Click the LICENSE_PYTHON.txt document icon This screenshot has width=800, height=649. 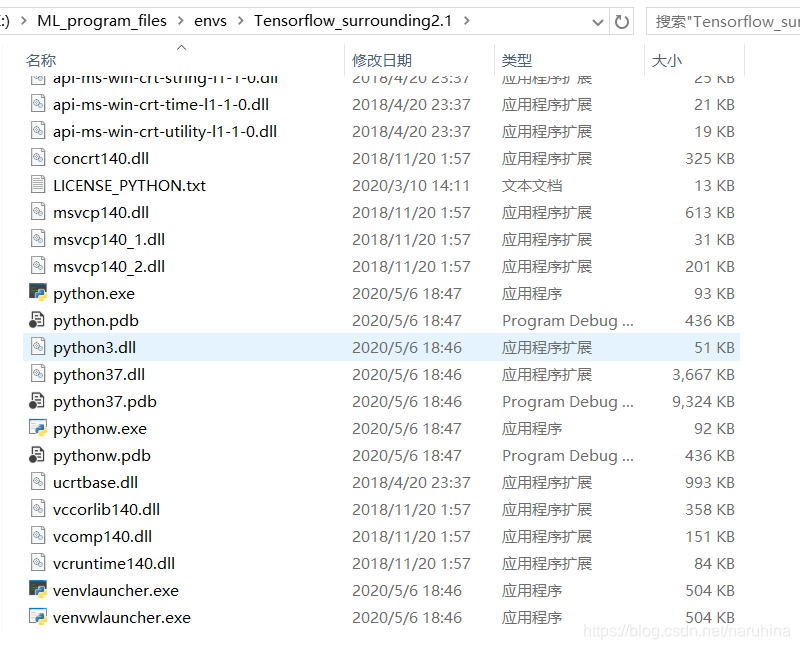(38, 185)
